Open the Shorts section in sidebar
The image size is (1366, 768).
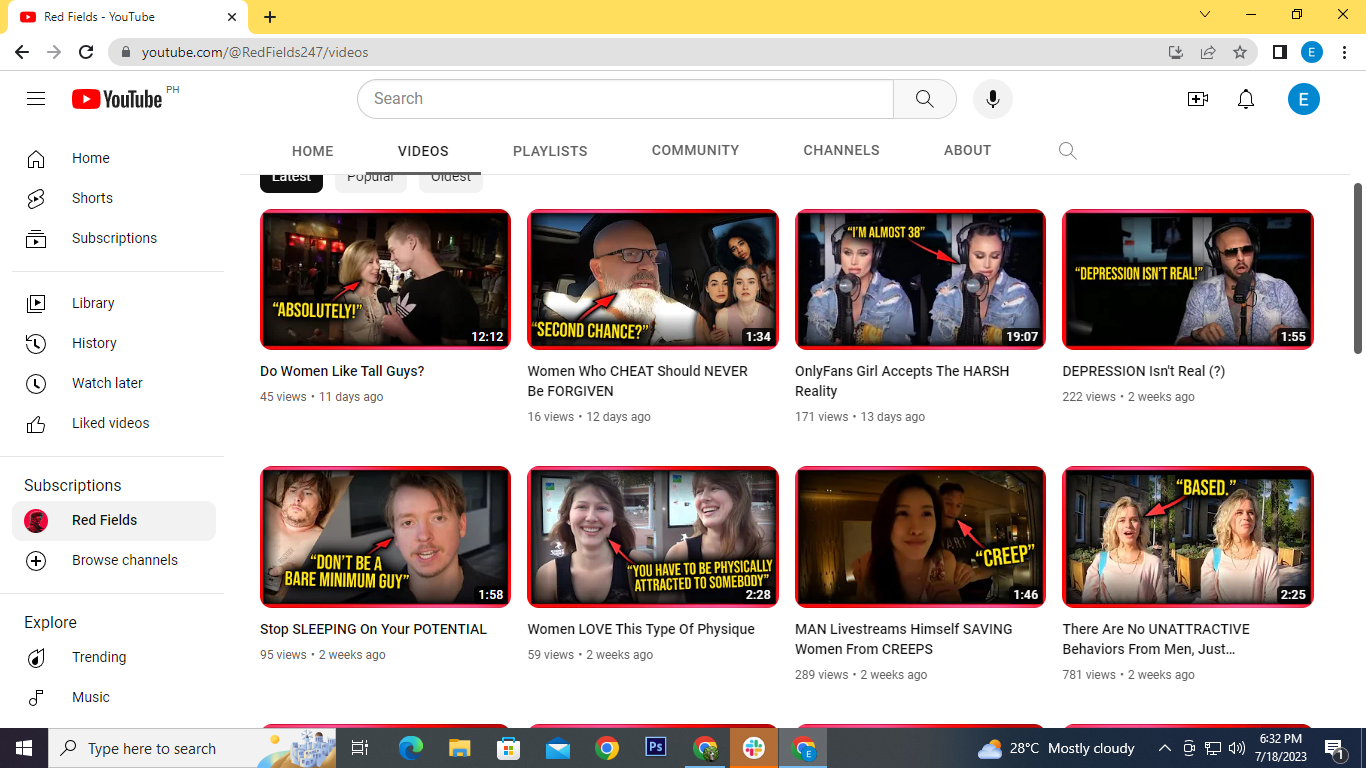pyautogui.click(x=92, y=198)
